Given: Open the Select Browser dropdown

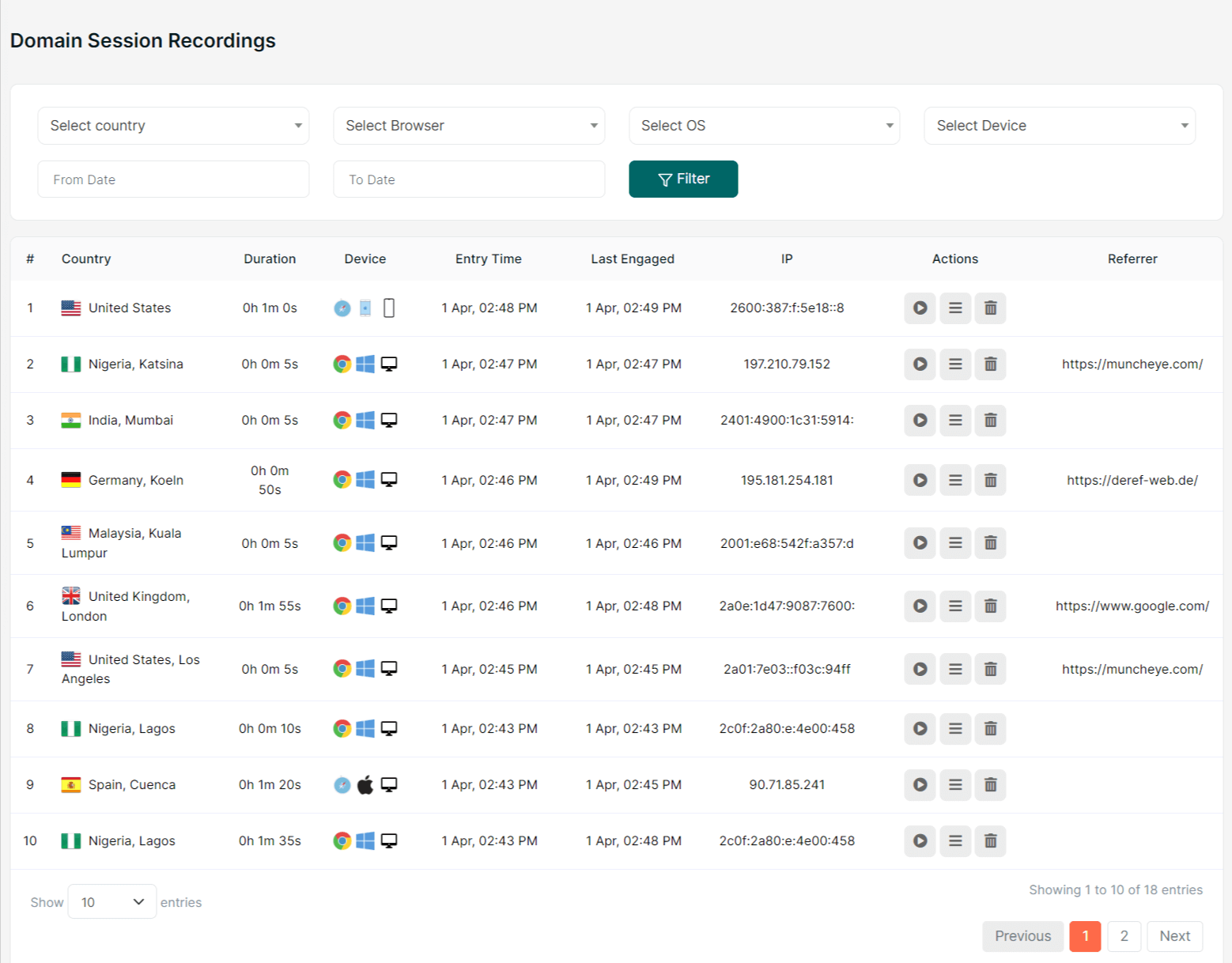Looking at the screenshot, I should point(469,126).
